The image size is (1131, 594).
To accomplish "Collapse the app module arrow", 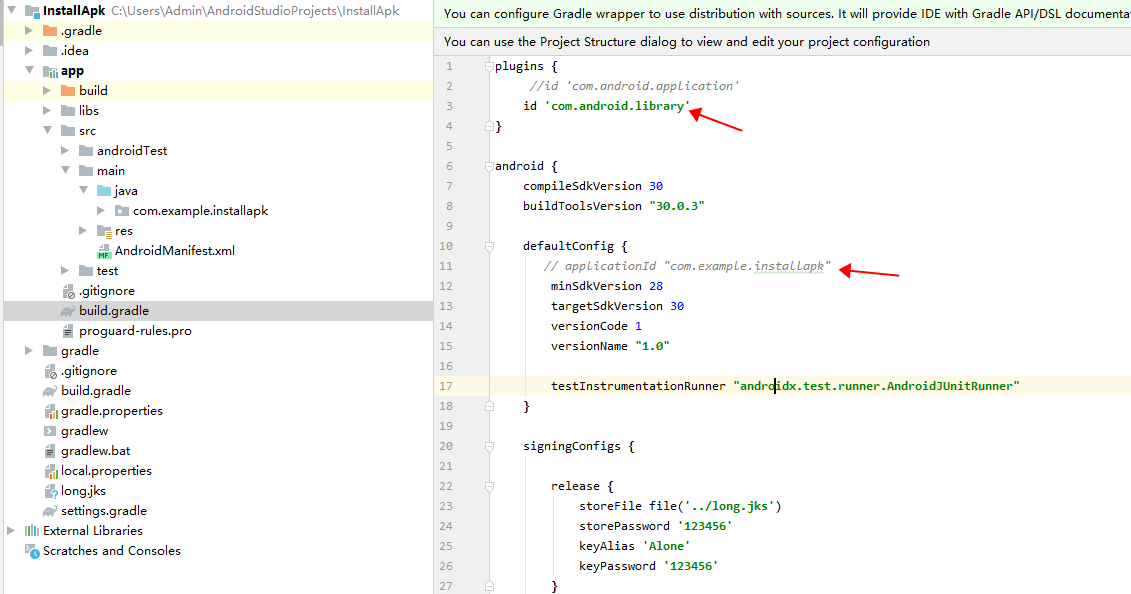I will pos(30,70).
